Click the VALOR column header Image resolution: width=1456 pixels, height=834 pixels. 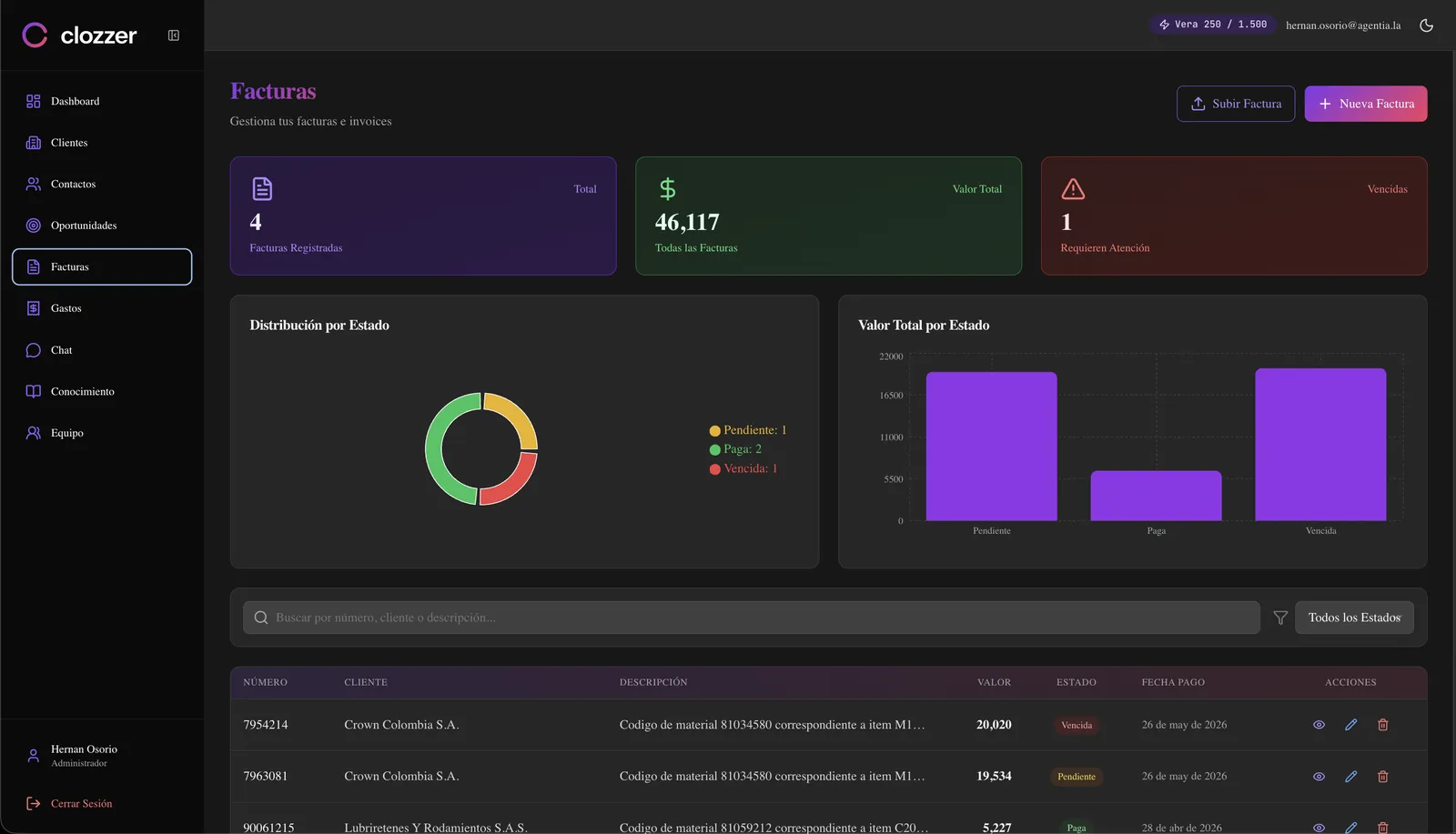(x=994, y=682)
